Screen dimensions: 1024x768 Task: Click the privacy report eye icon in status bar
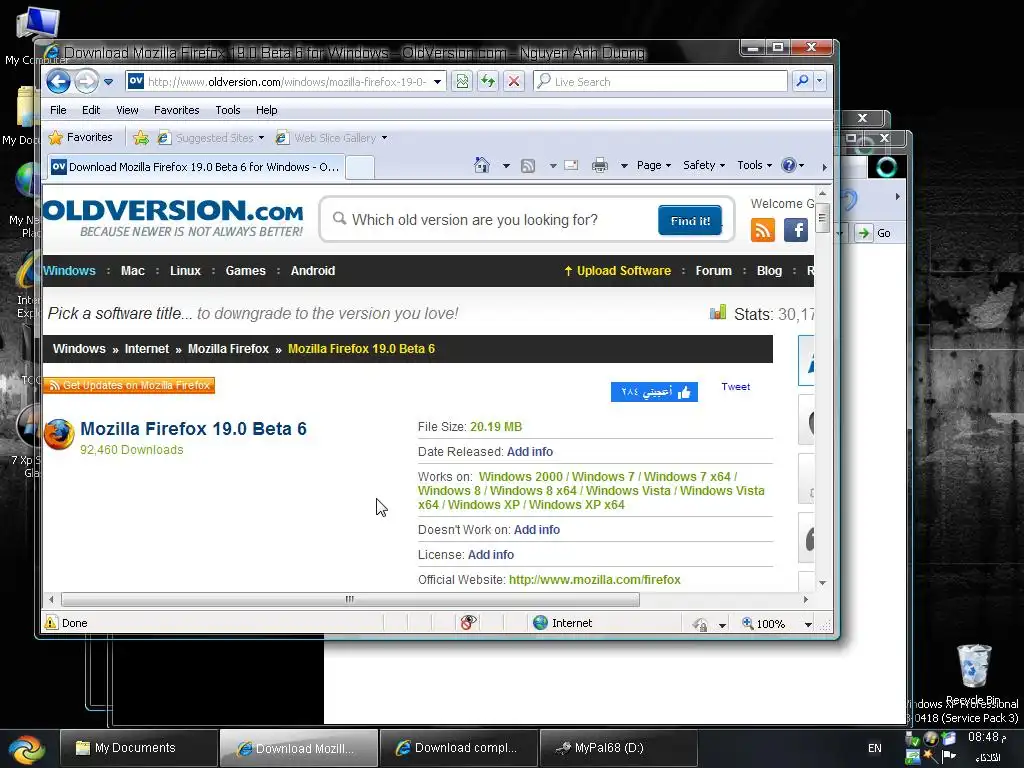pos(468,623)
